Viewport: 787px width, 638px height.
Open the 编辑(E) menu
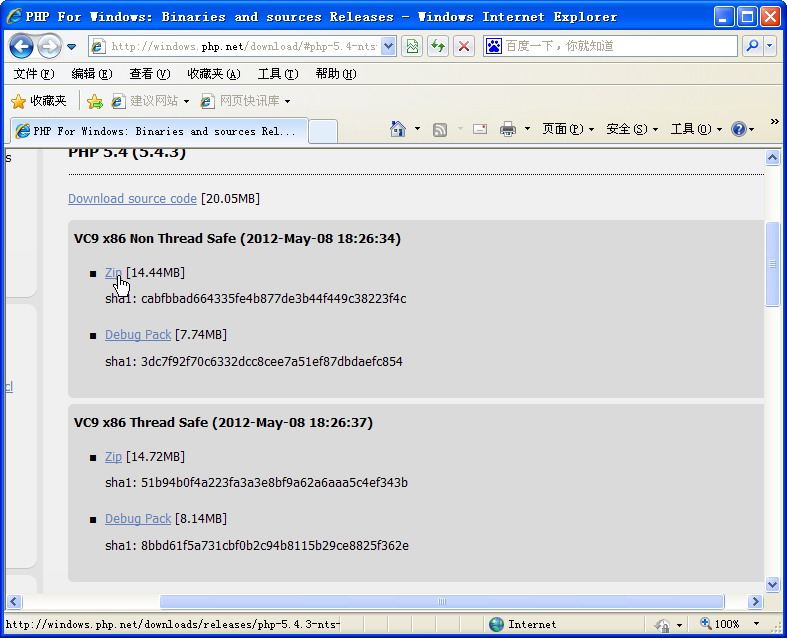pyautogui.click(x=92, y=74)
